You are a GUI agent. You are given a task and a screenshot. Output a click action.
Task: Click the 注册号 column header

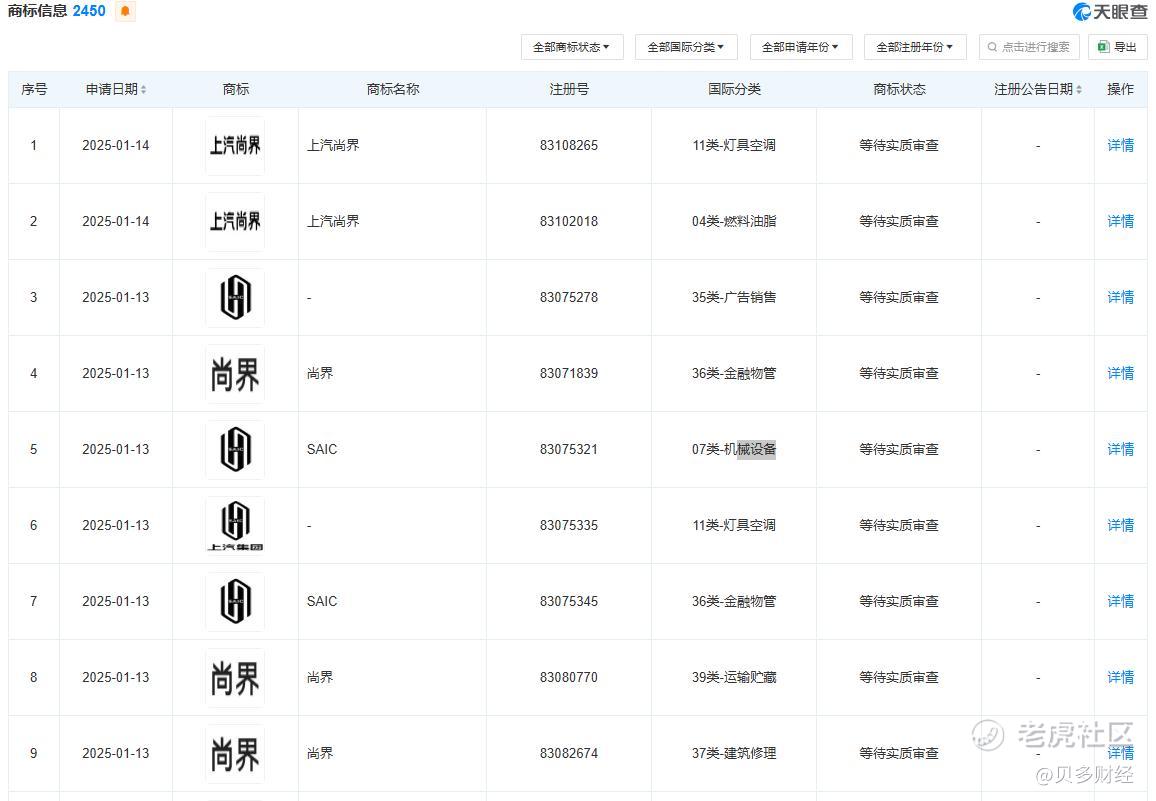(x=569, y=89)
